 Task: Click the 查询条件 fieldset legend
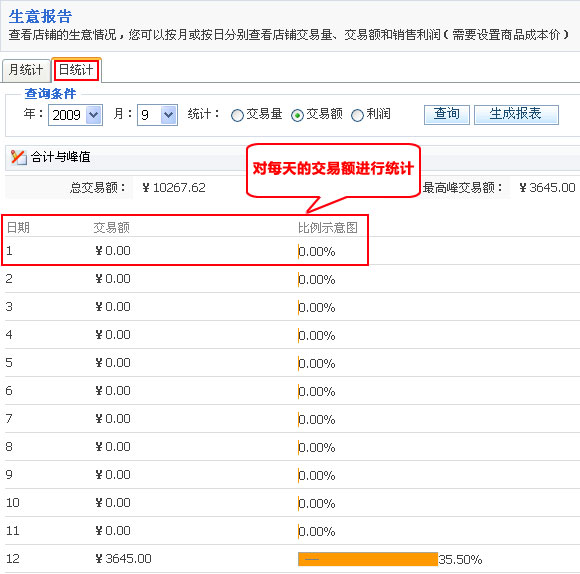point(50,94)
